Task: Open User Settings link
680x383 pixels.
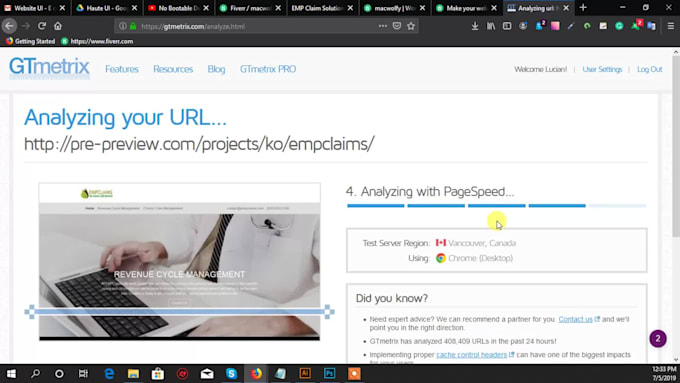Action: click(x=602, y=69)
